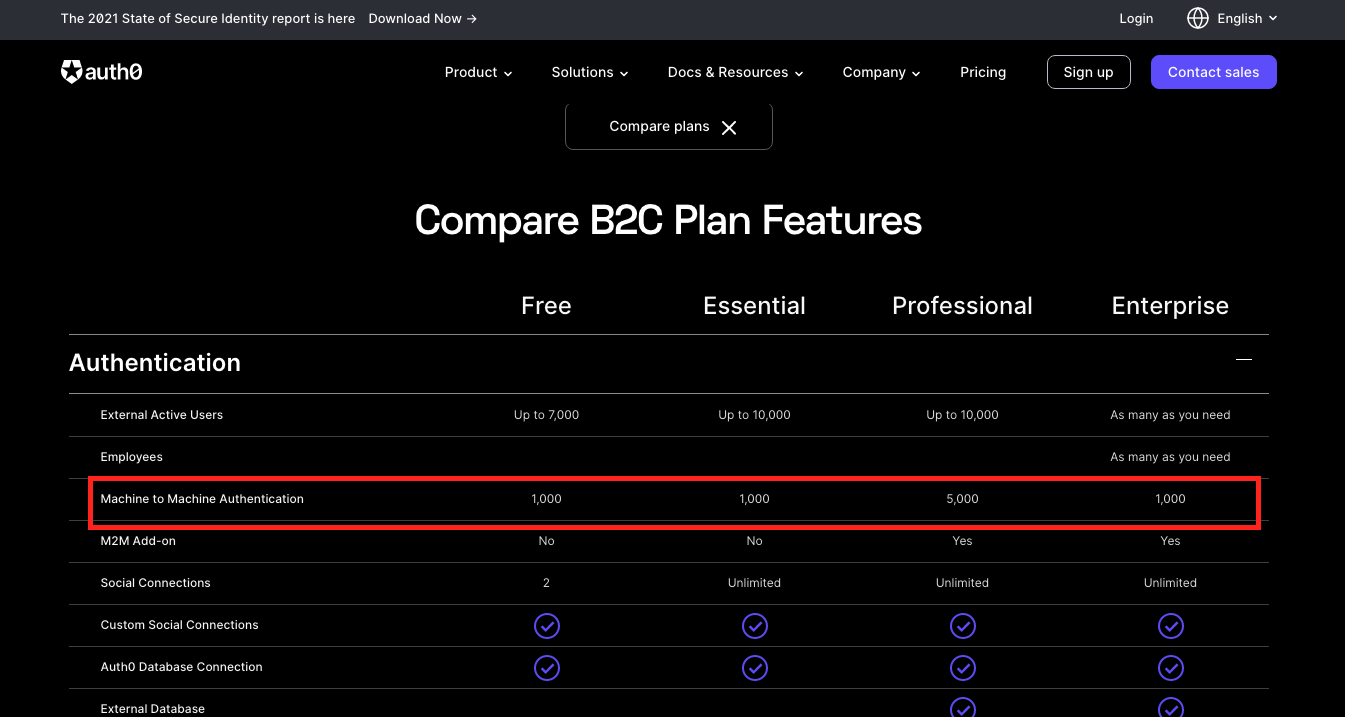Open the Company dropdown menu
This screenshot has height=717, width=1345.
point(881,72)
